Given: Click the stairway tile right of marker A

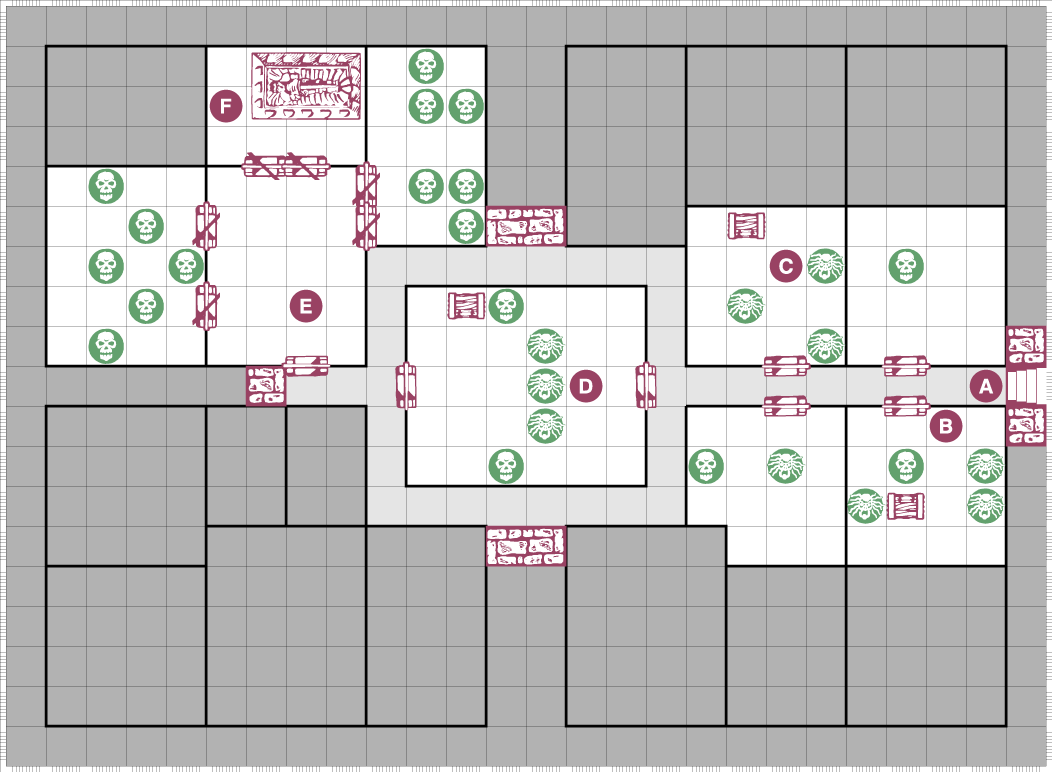Looking at the screenshot, I should (1026, 386).
